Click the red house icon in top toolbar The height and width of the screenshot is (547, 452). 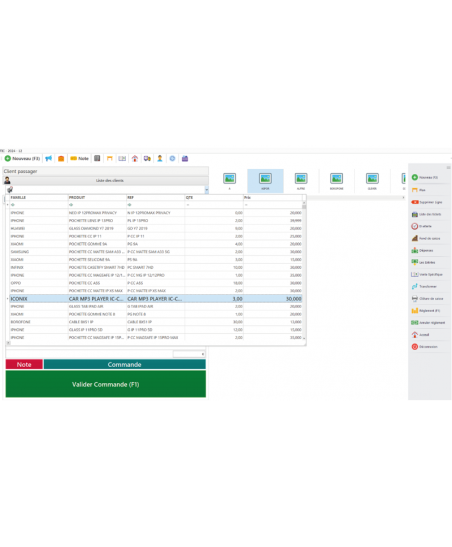(135, 159)
